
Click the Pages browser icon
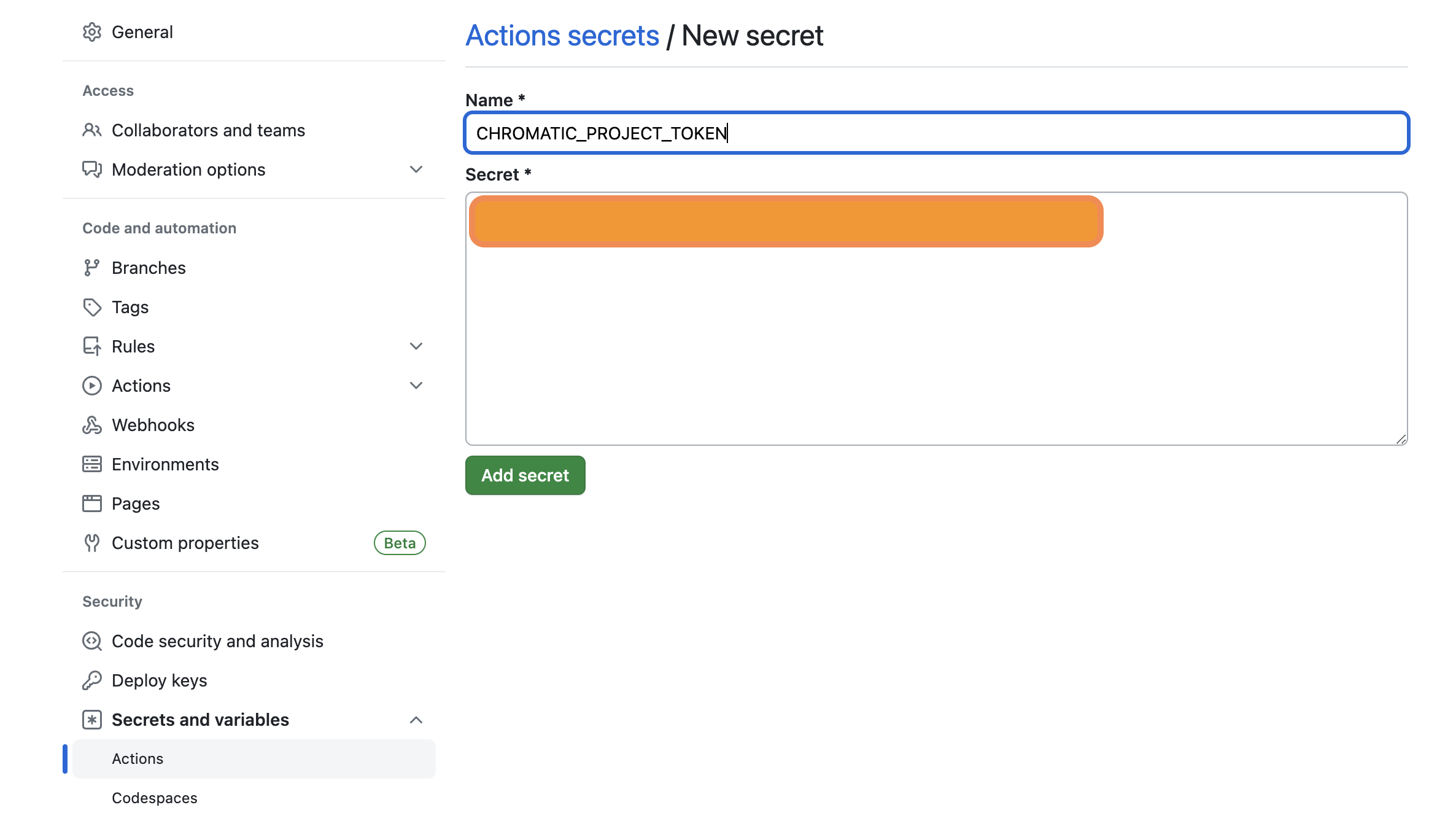click(92, 504)
